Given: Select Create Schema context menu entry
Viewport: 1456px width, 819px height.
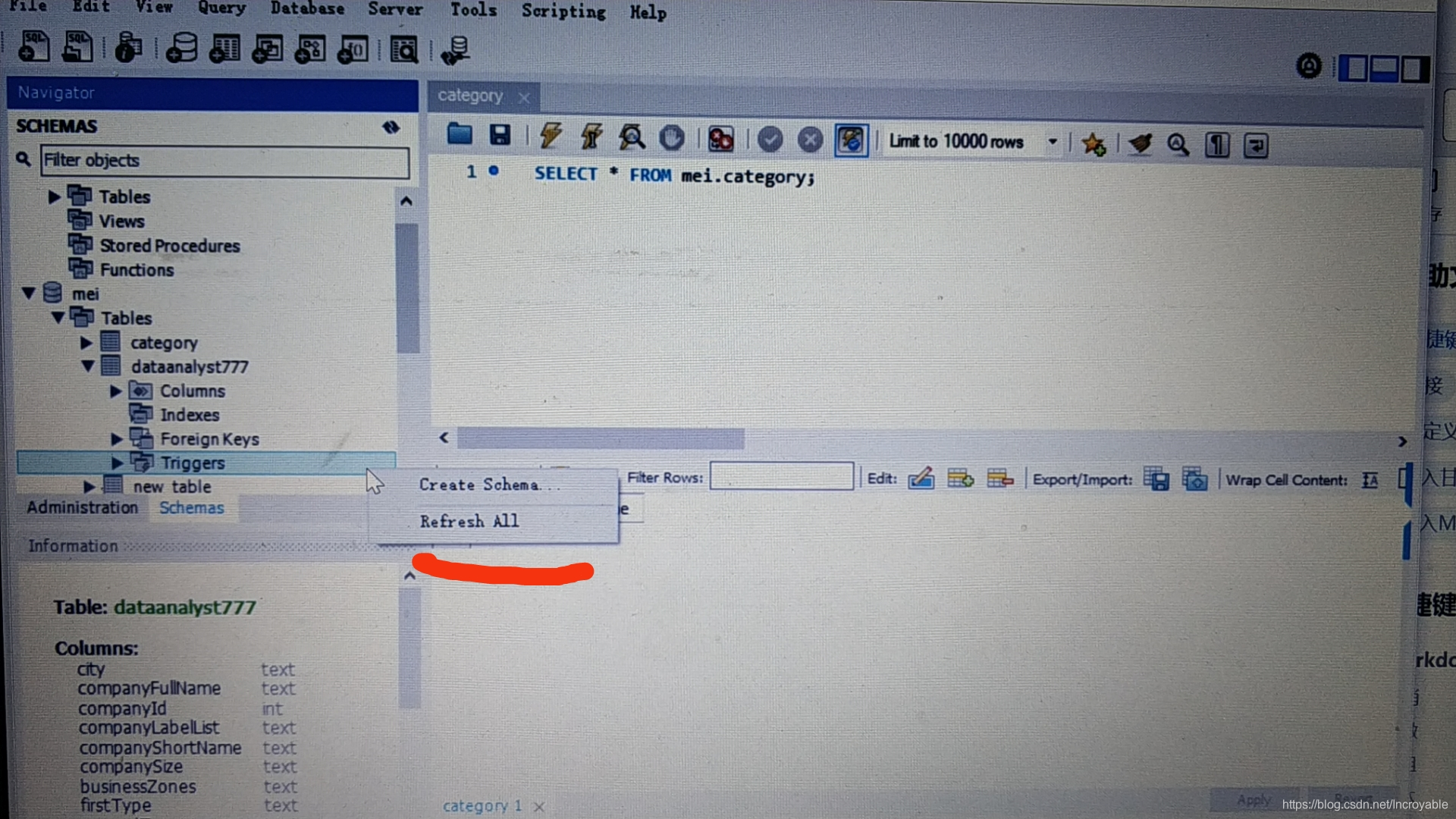Looking at the screenshot, I should 479,485.
